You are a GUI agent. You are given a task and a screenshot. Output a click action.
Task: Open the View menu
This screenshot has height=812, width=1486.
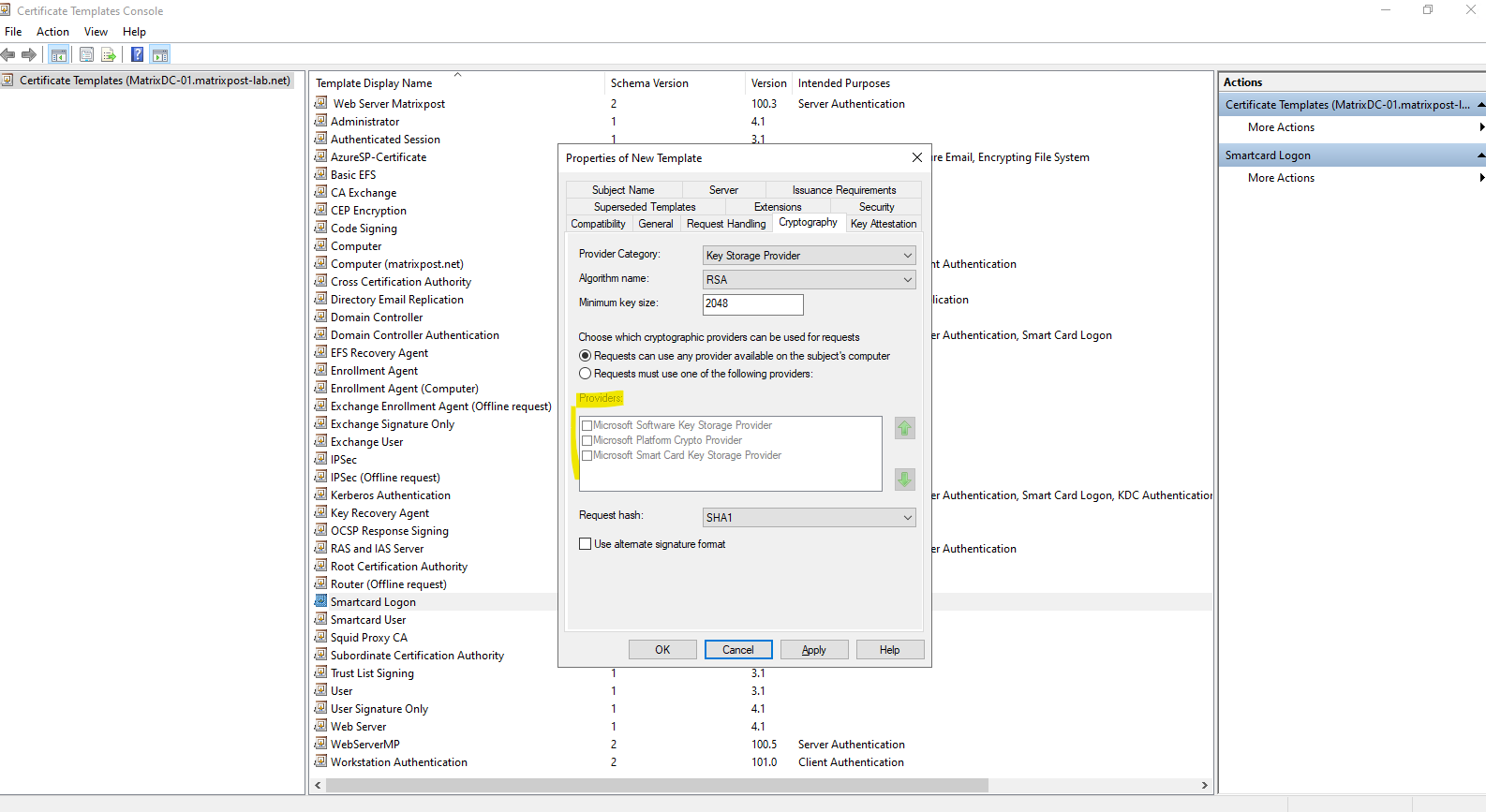point(96,31)
